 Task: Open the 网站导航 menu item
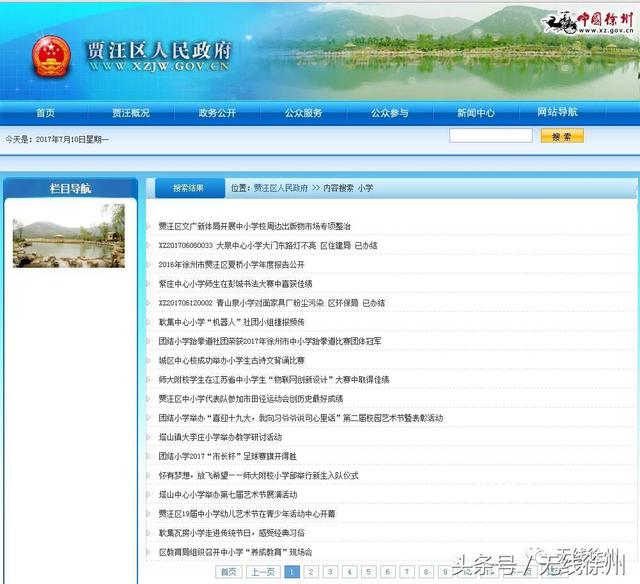point(557,112)
